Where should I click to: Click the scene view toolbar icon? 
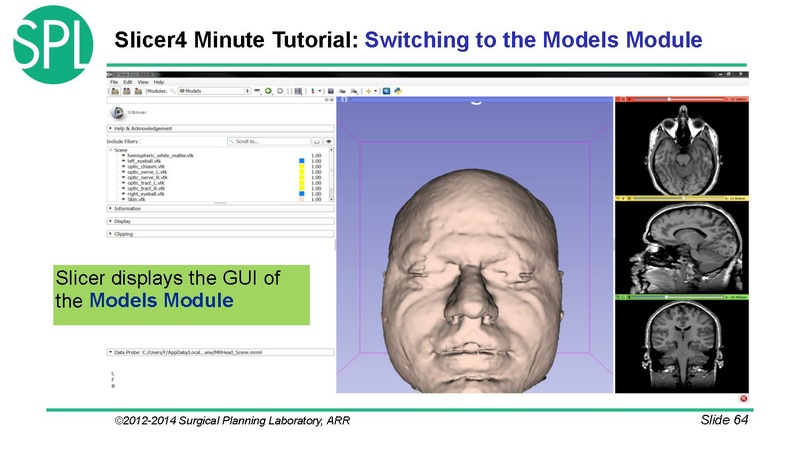pos(342,91)
